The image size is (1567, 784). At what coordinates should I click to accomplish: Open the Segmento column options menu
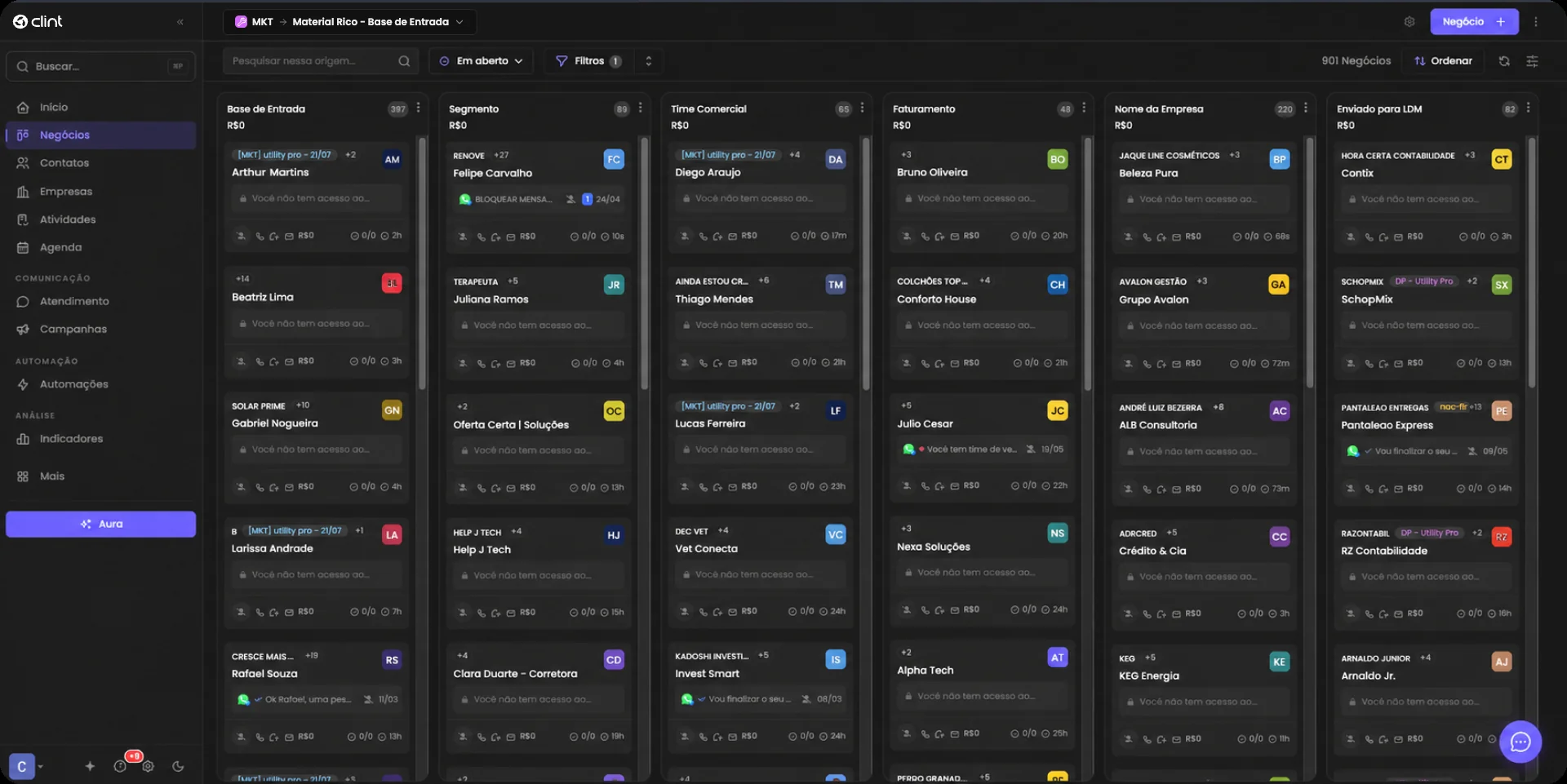pyautogui.click(x=640, y=108)
